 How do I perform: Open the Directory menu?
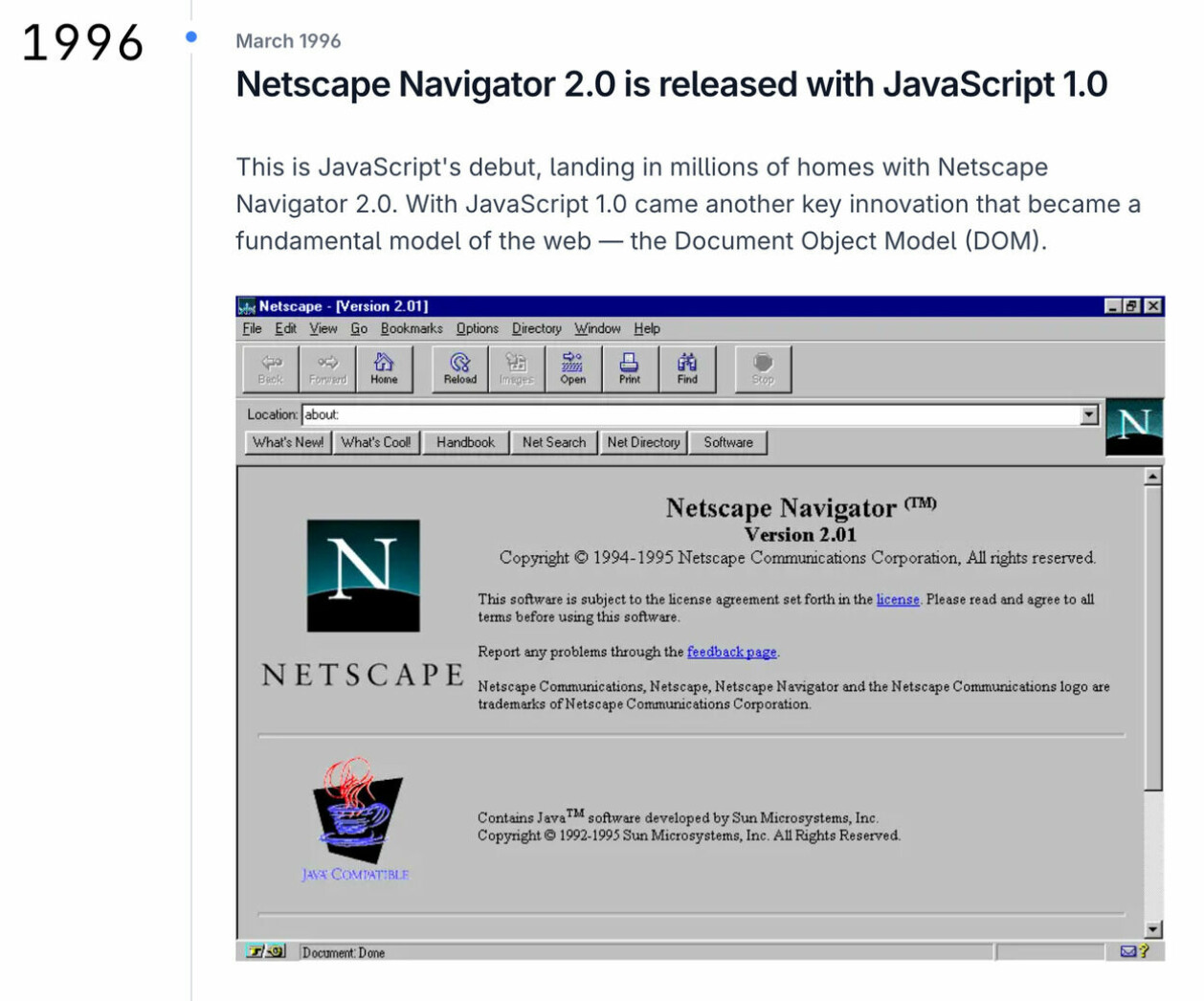(x=536, y=328)
